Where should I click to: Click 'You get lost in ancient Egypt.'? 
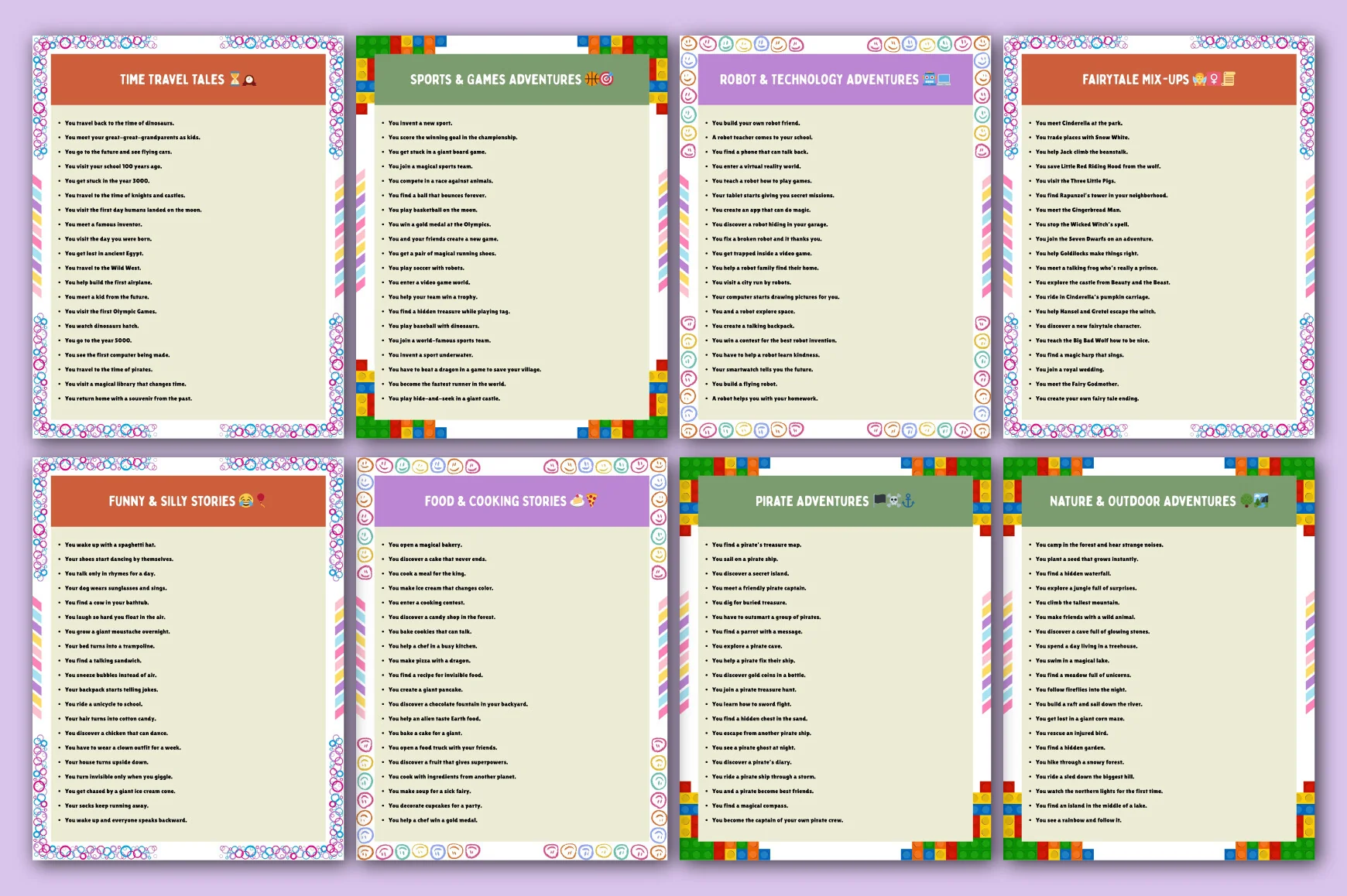[104, 254]
